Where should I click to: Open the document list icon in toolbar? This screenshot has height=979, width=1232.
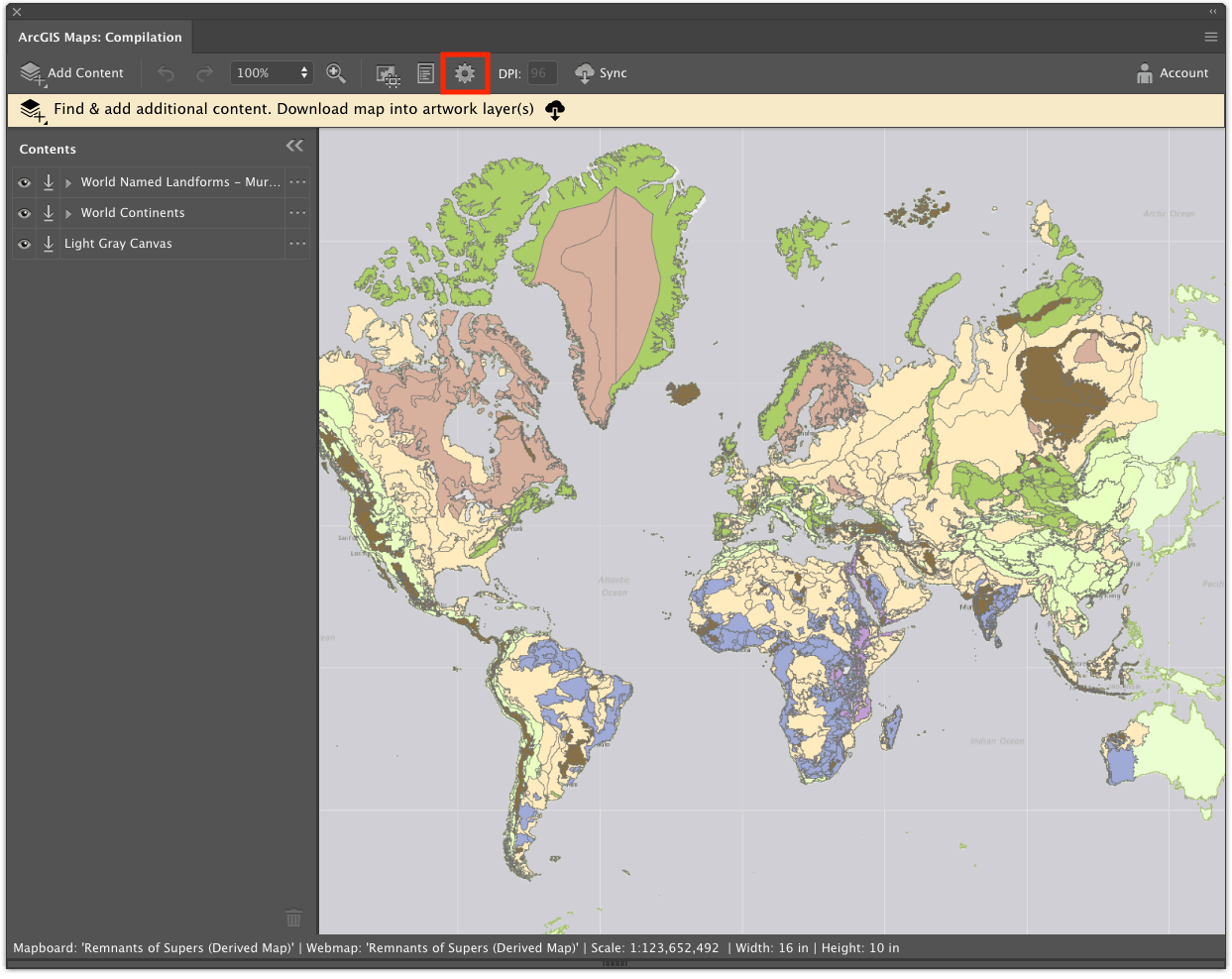(425, 73)
